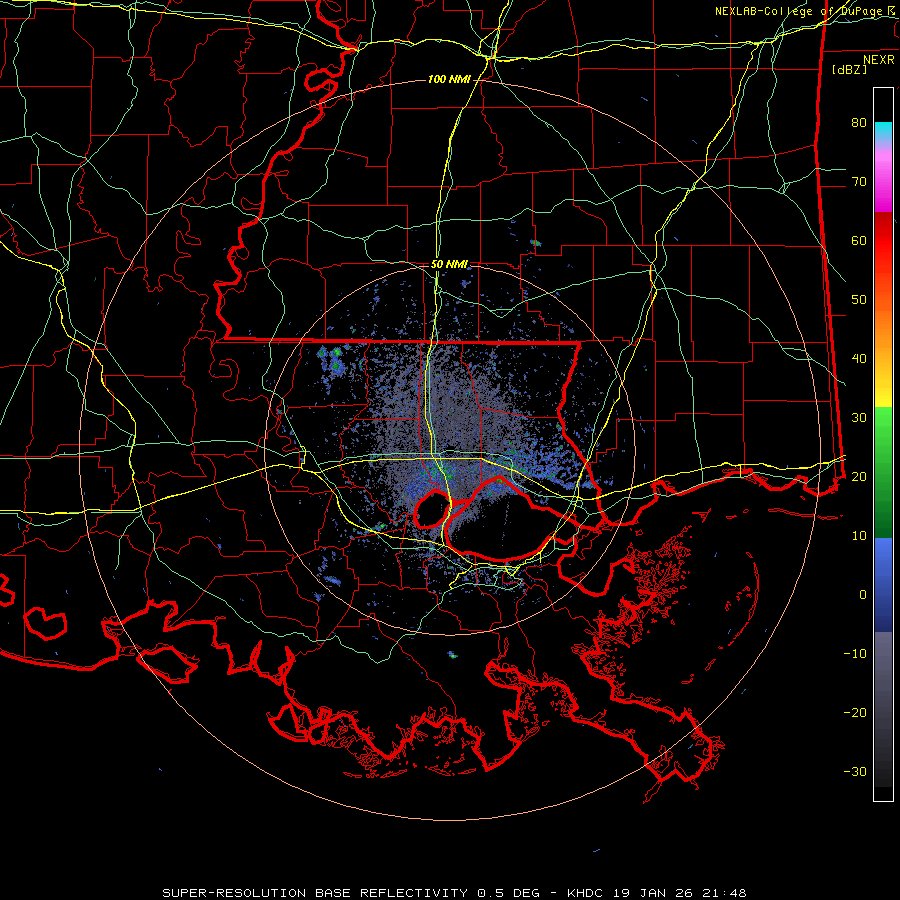
Task: Click the green segment of the color bar
Action: click(x=883, y=472)
